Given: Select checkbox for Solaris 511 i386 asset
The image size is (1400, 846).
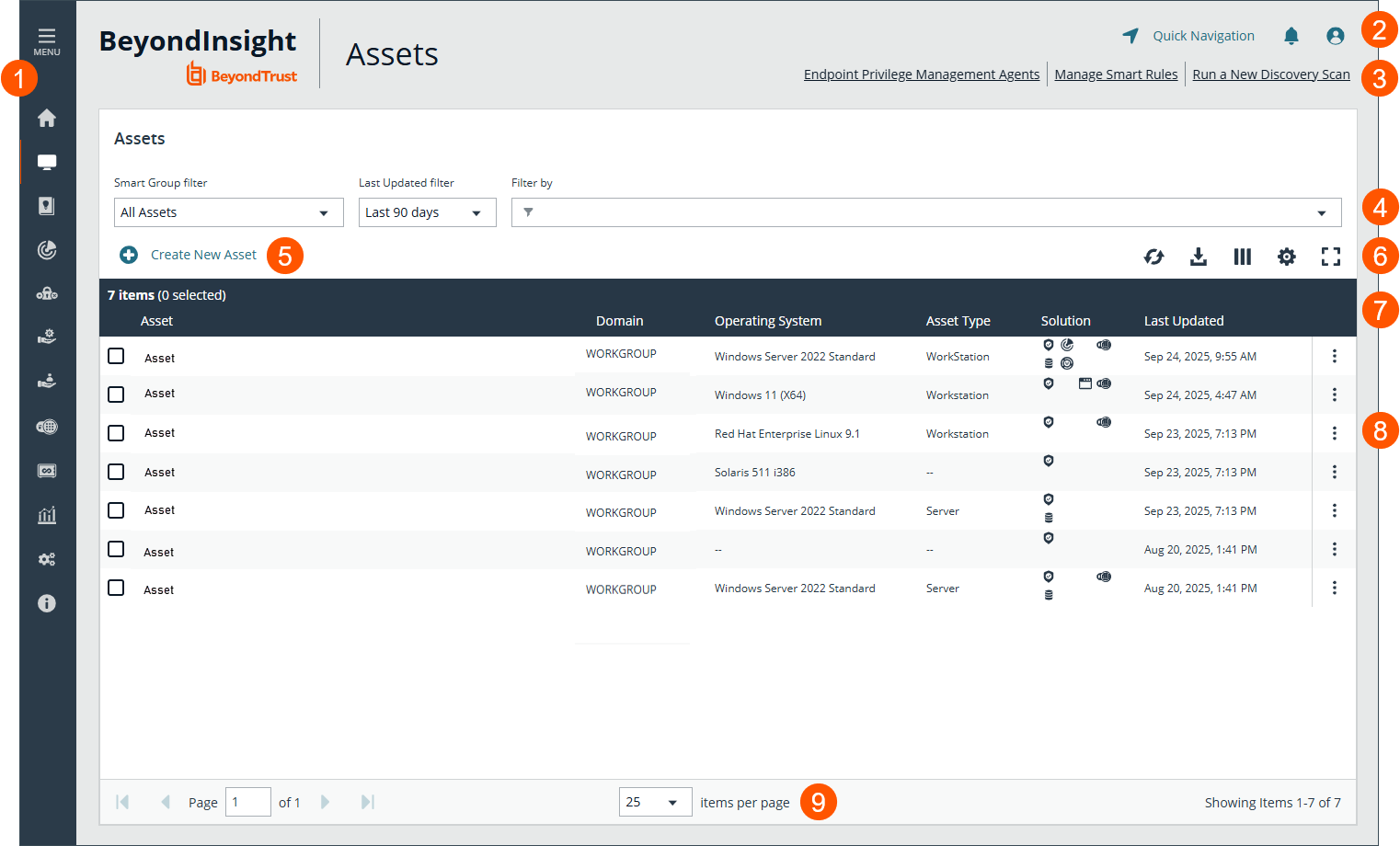Looking at the screenshot, I should (116, 472).
